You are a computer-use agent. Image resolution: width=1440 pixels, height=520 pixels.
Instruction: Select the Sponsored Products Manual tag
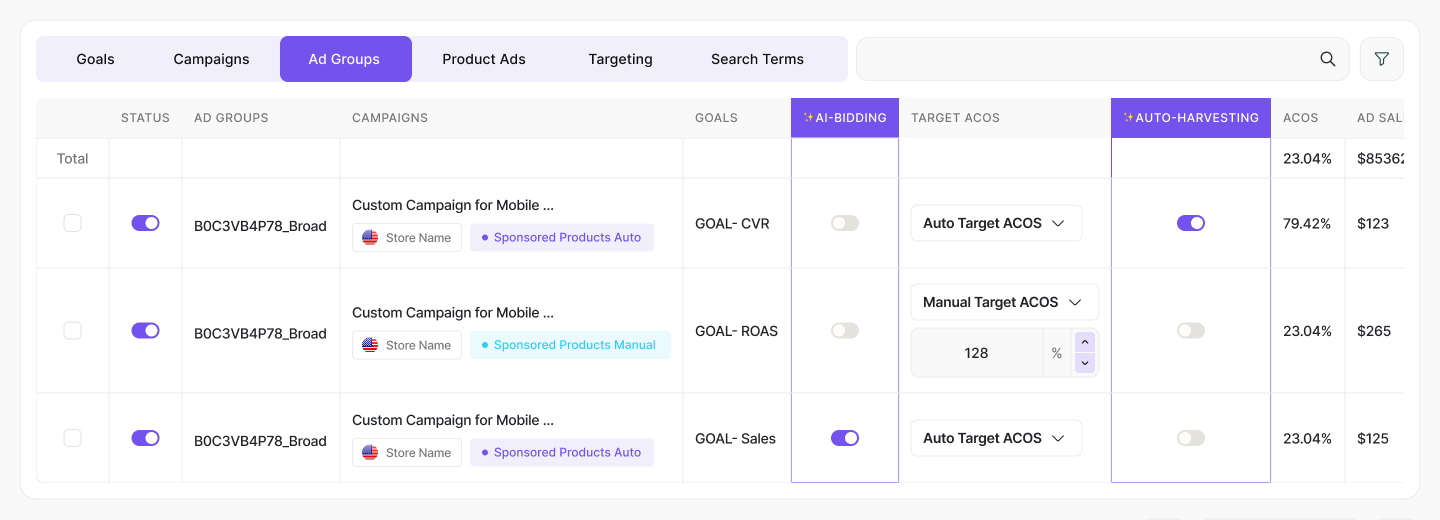click(x=569, y=345)
